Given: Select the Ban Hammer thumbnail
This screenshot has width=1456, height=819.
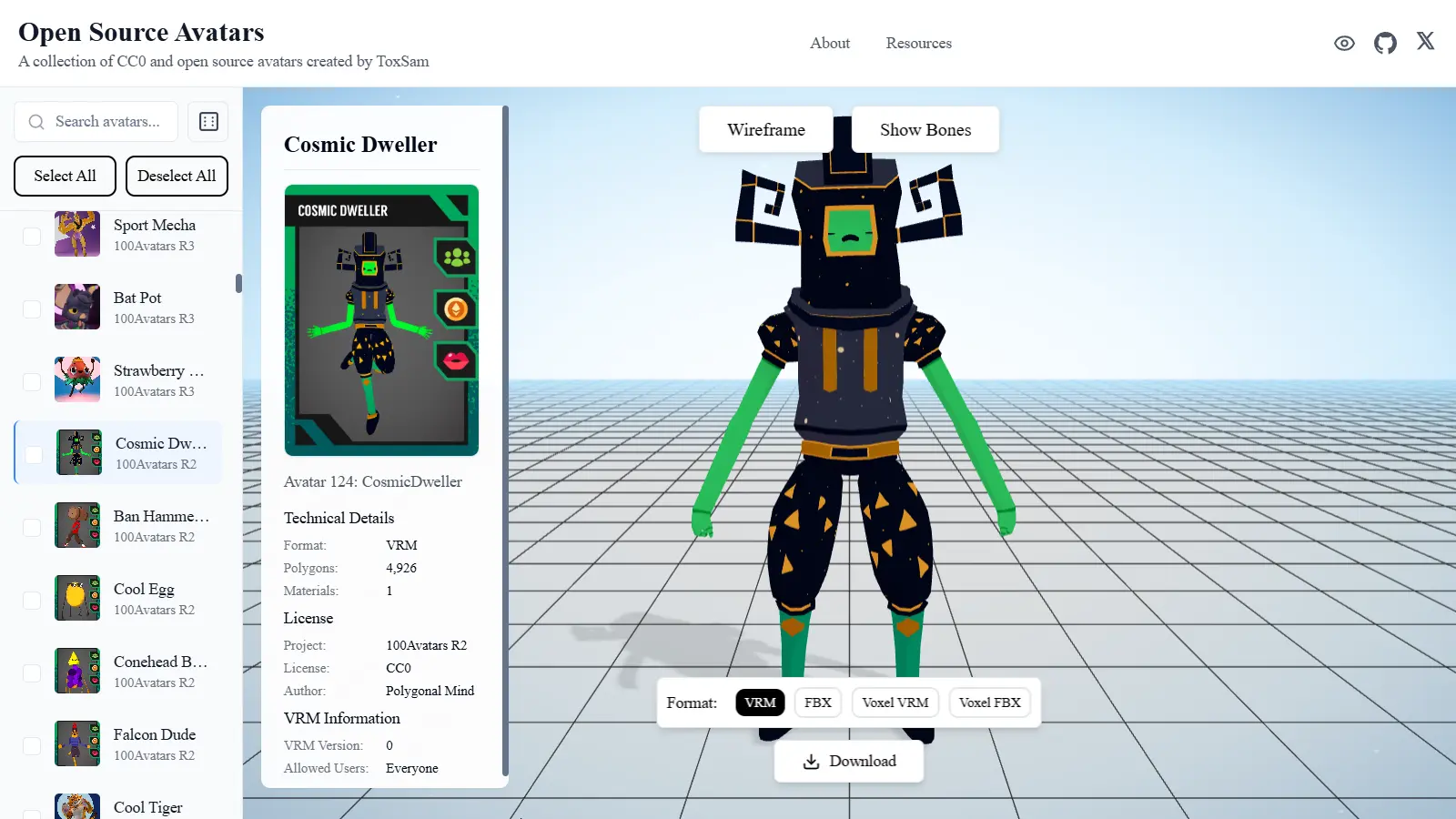Looking at the screenshot, I should pos(77,525).
